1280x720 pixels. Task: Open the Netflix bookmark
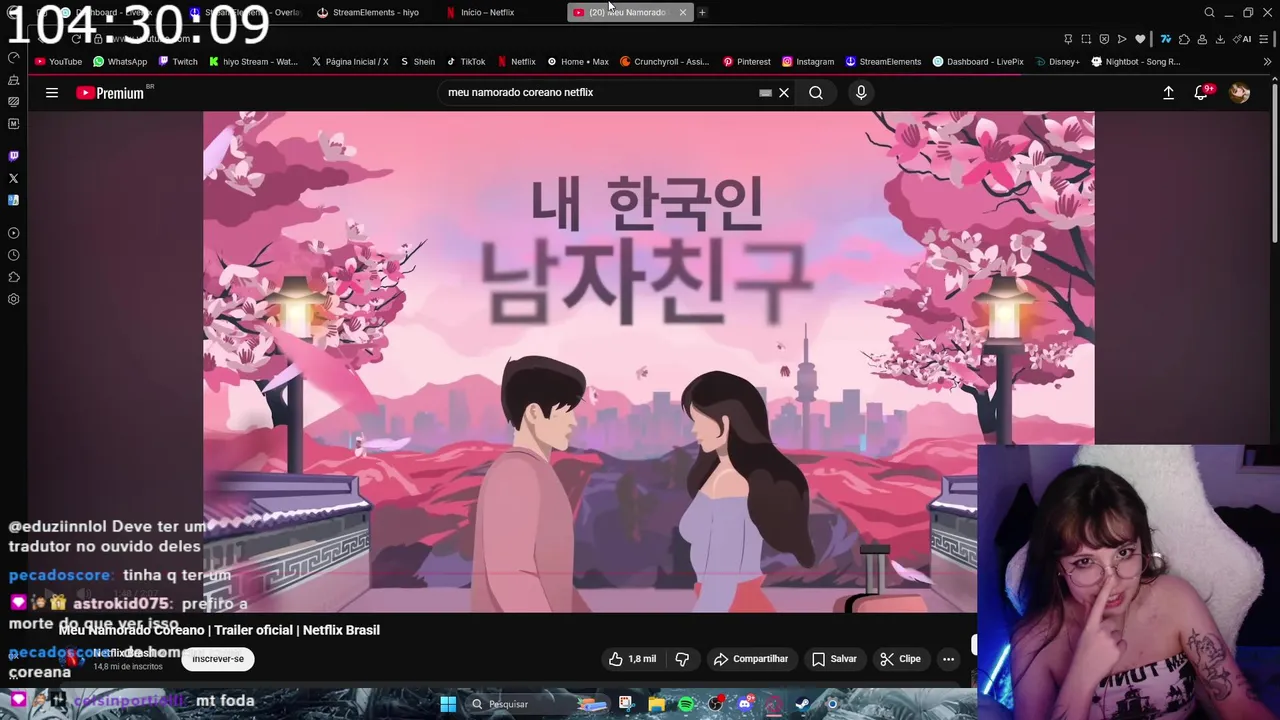517,62
